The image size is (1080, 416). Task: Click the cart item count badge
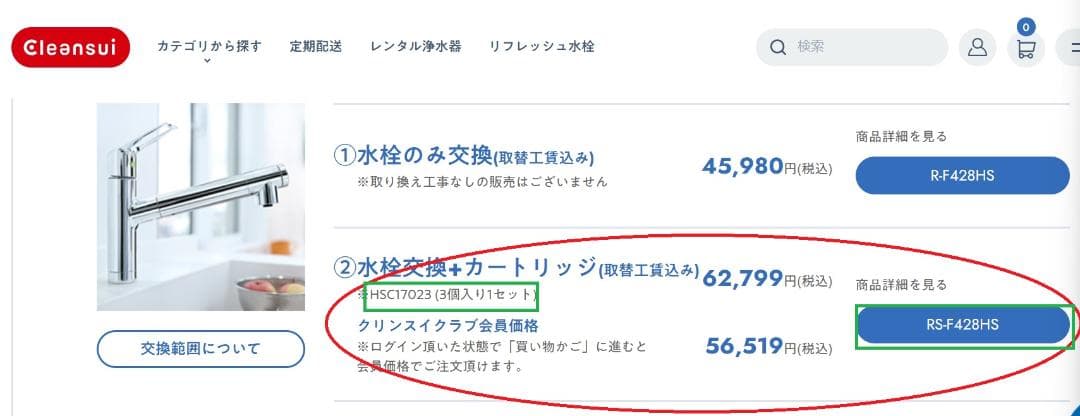point(1026,27)
